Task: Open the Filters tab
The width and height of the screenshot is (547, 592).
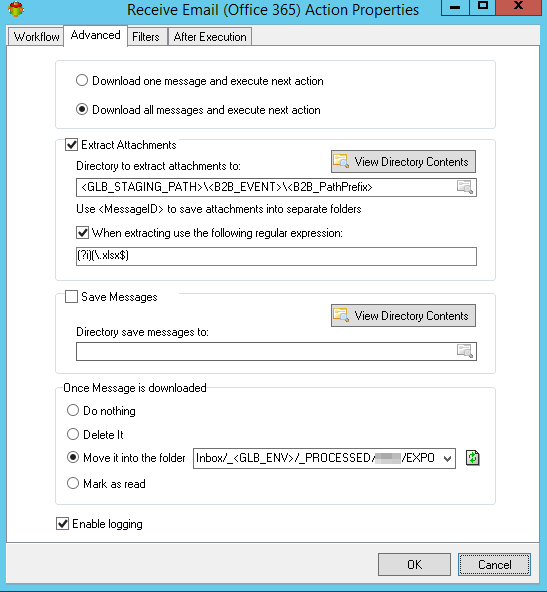Action: (x=146, y=37)
